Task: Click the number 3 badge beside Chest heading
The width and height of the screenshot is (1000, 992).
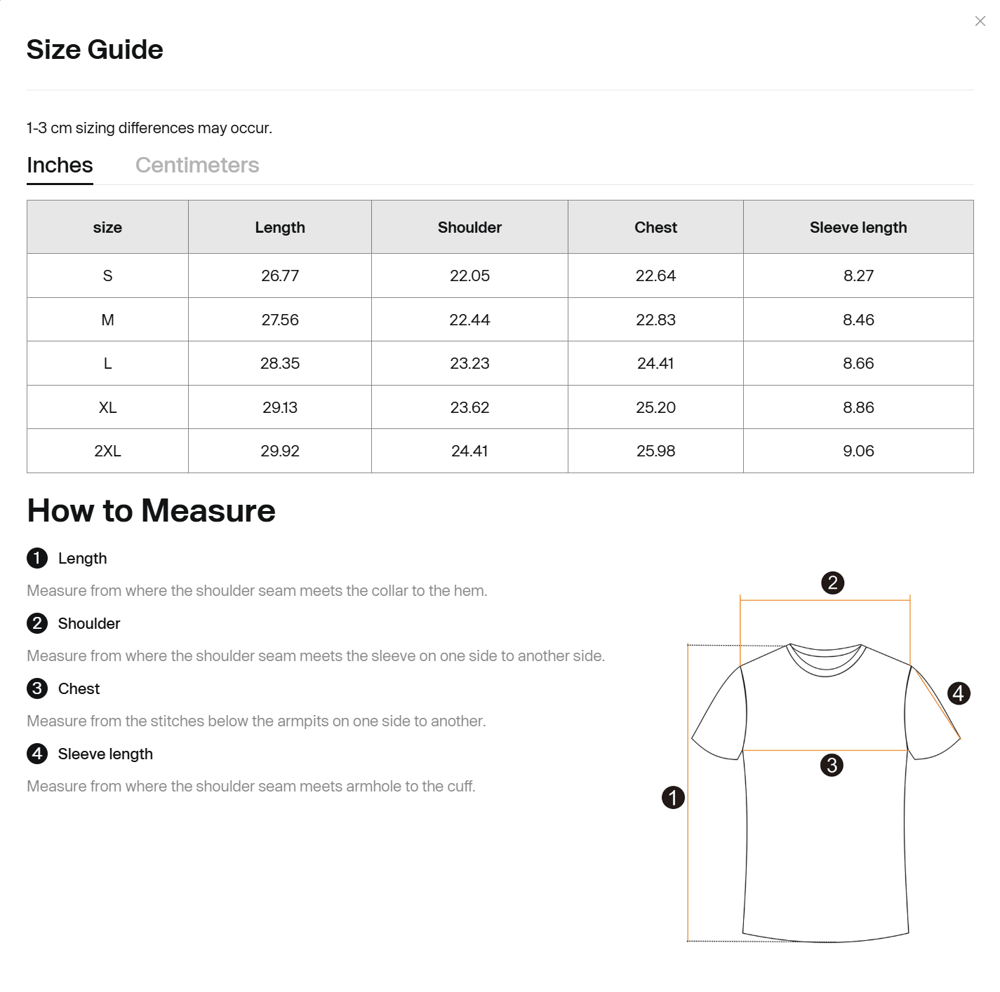Action: (x=37, y=688)
